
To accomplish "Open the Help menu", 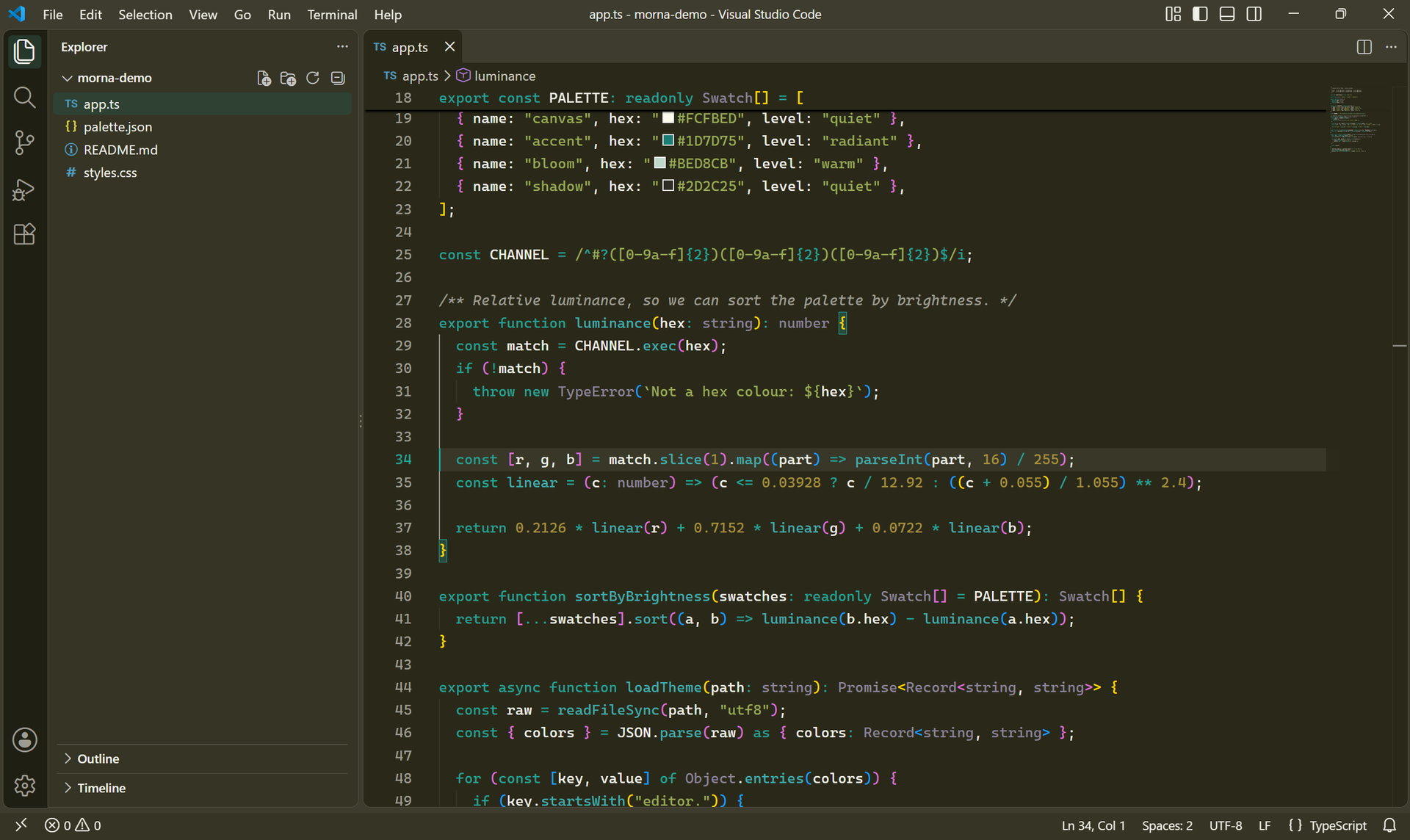I will coord(388,14).
